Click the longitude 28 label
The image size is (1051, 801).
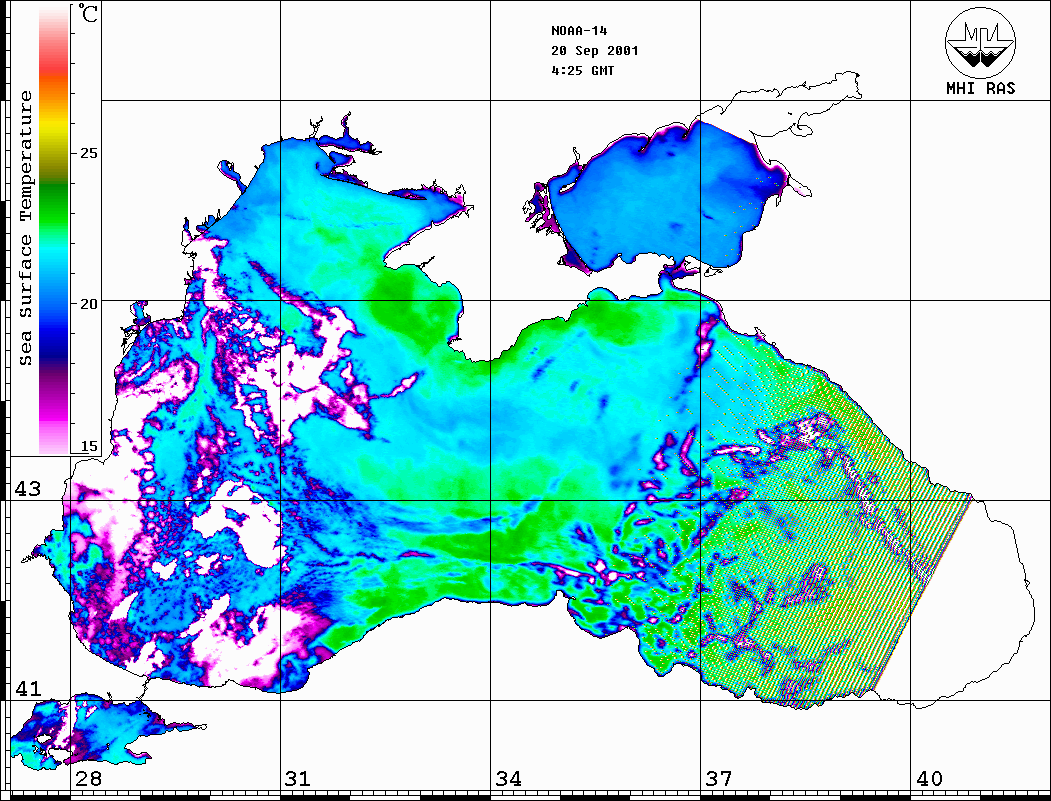pos(88,779)
